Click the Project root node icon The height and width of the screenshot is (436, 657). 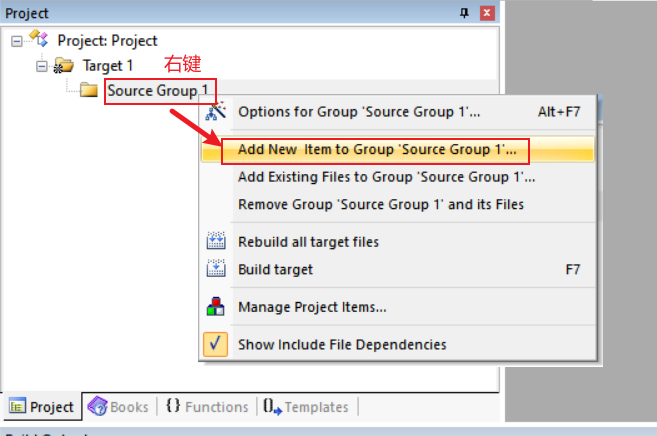tap(41, 41)
